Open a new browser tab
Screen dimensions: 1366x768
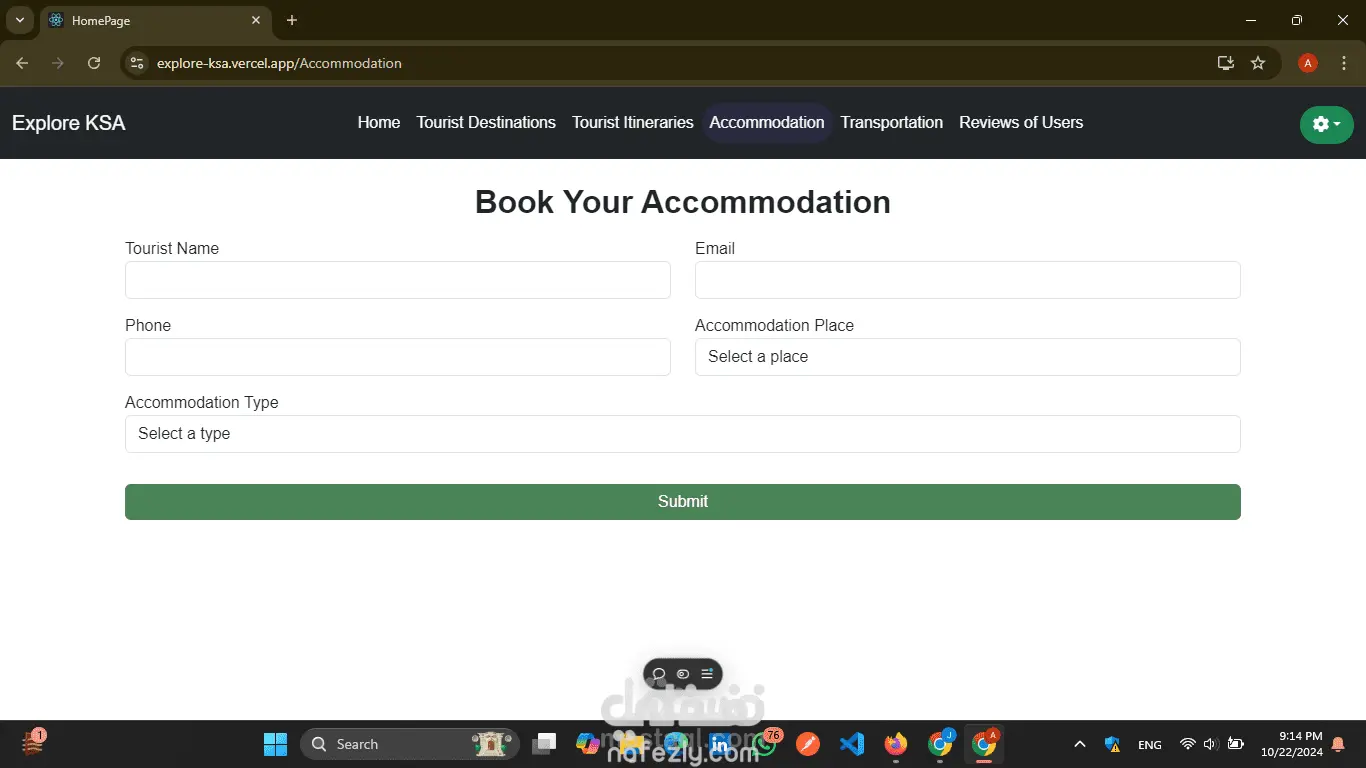pos(292,20)
